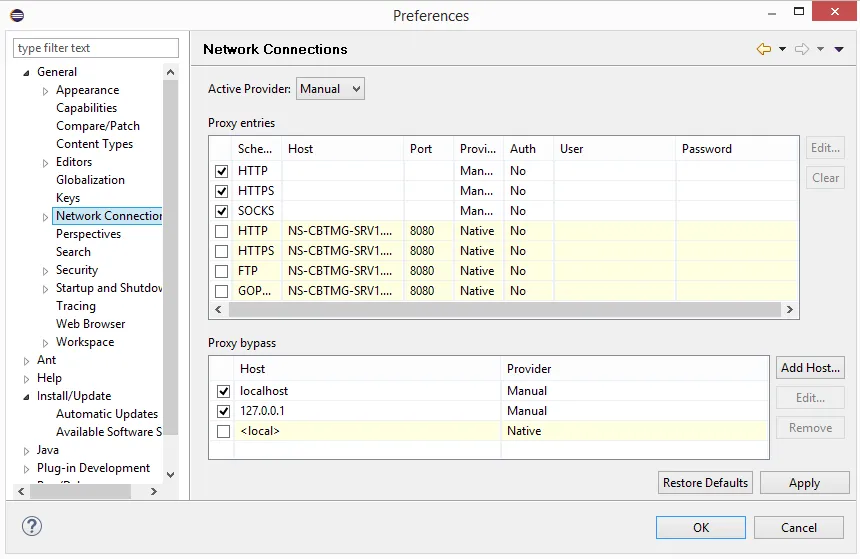Click the Apply button
The width and height of the screenshot is (860, 559).
pos(804,483)
